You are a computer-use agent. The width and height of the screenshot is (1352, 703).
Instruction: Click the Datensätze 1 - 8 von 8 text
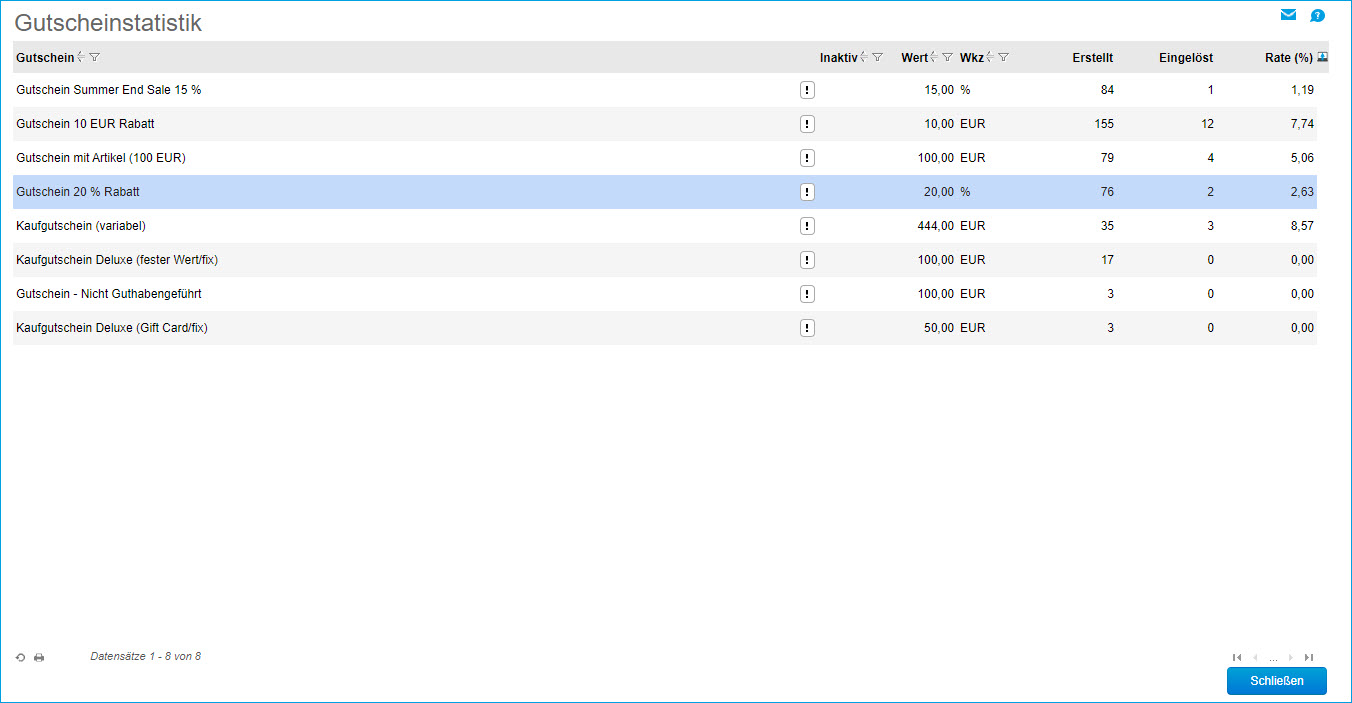coord(146,657)
